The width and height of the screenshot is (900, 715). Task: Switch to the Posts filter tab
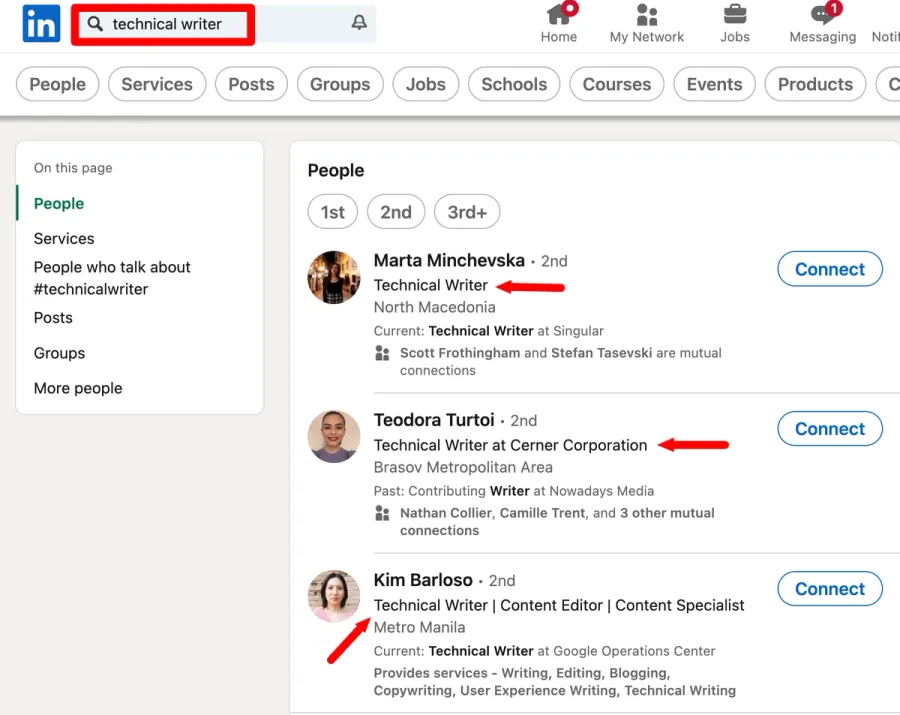pos(251,84)
